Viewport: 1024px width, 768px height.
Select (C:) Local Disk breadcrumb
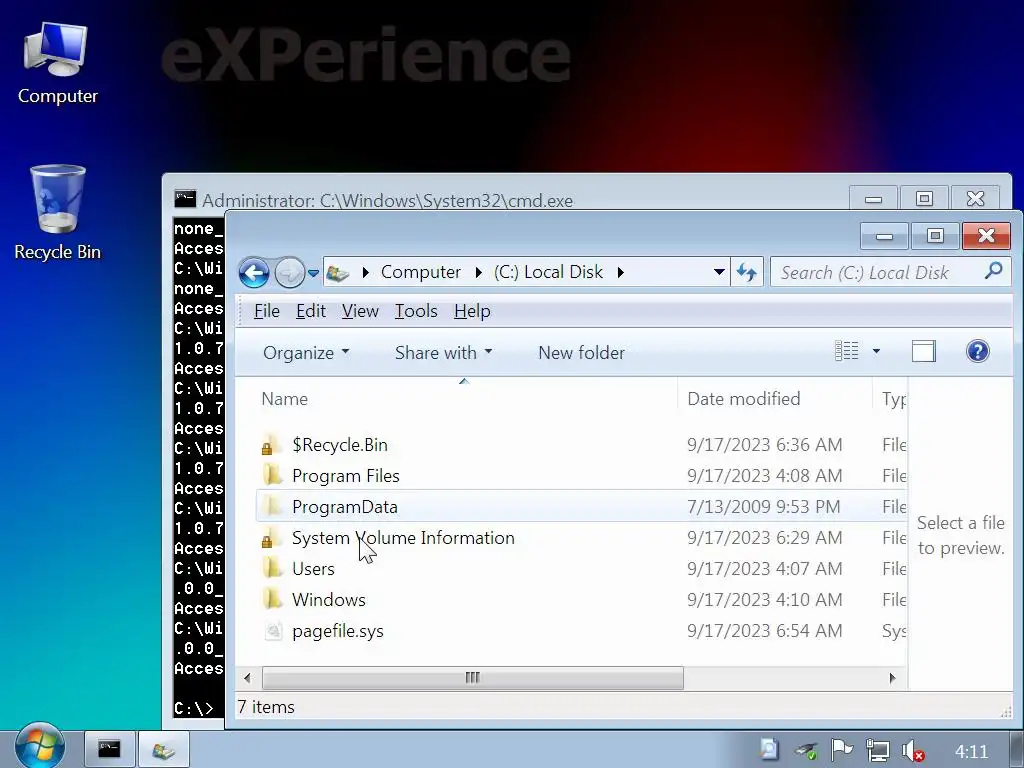click(x=548, y=272)
